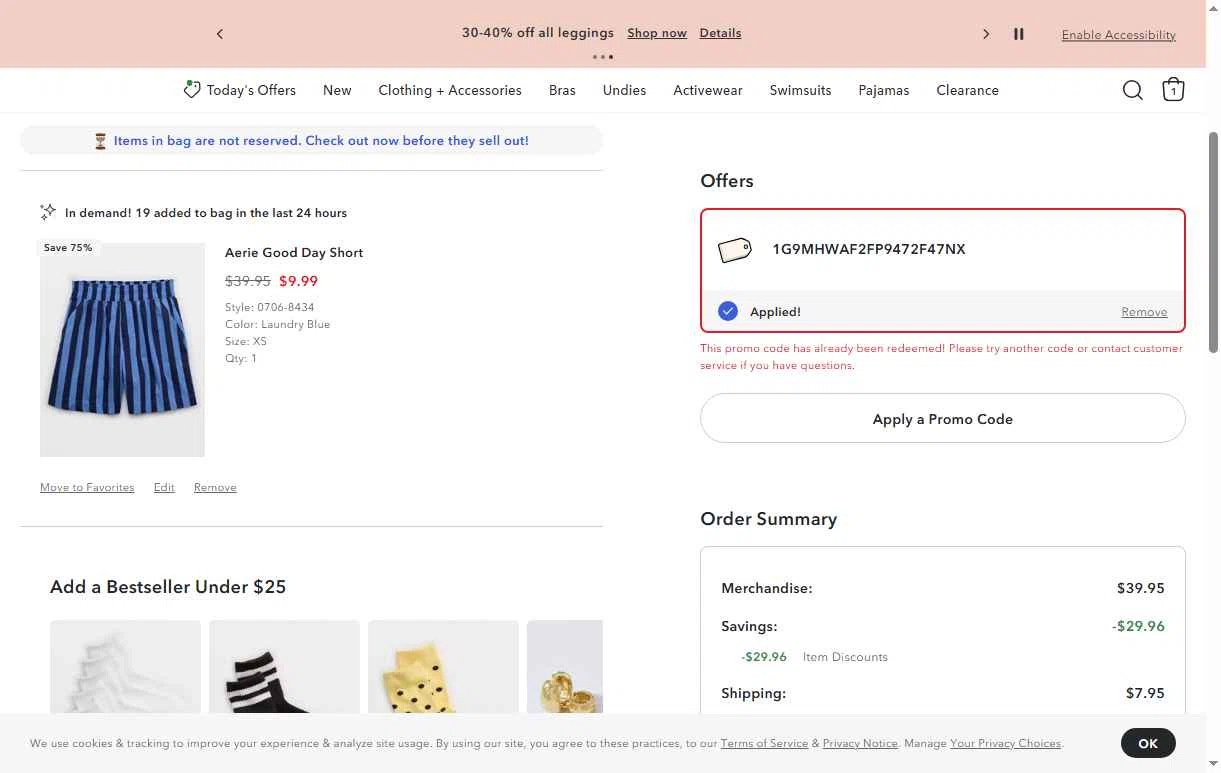Screen dimensions: 1221x773
Task: Remove the applied promo code
Action: click(1144, 312)
